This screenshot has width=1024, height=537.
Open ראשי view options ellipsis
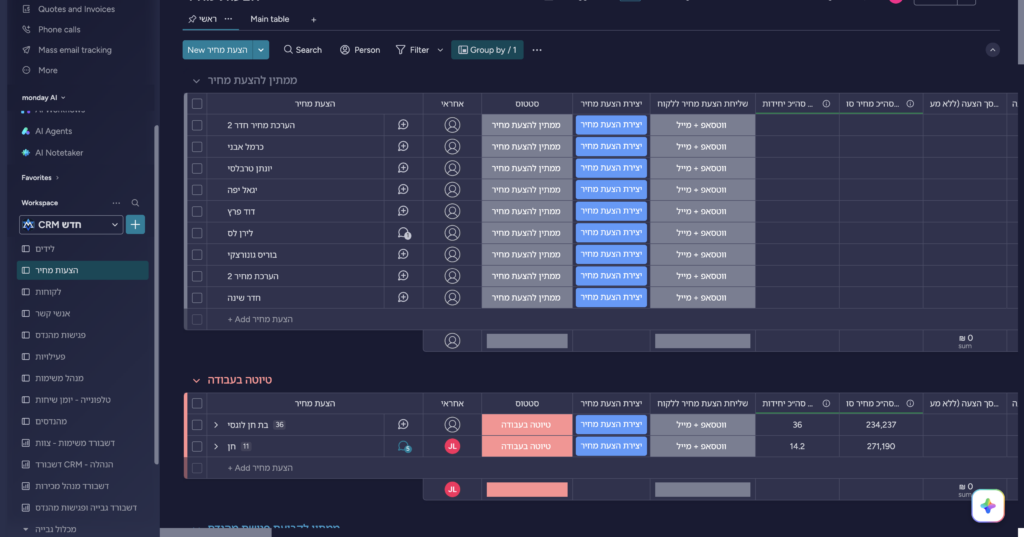[228, 19]
